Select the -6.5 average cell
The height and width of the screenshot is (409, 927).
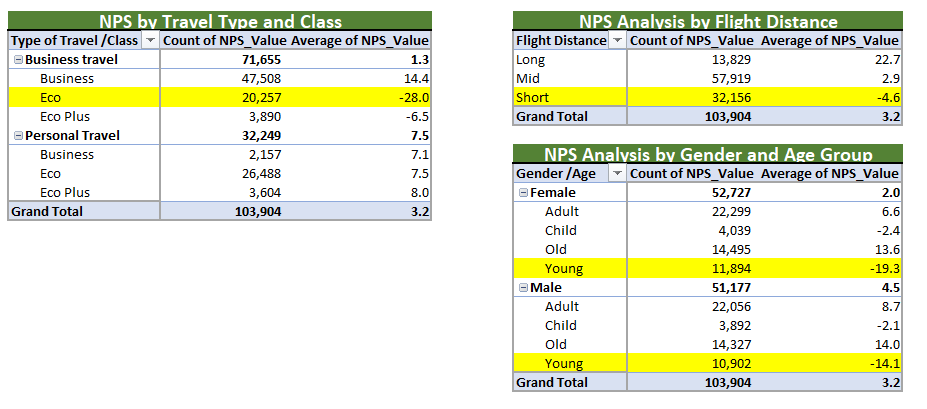click(416, 116)
